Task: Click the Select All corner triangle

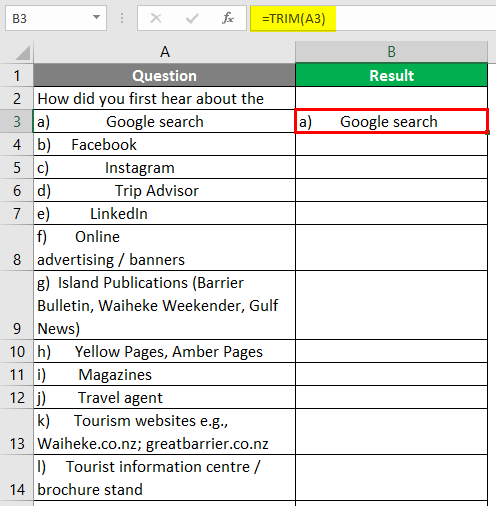Action: click(23, 53)
